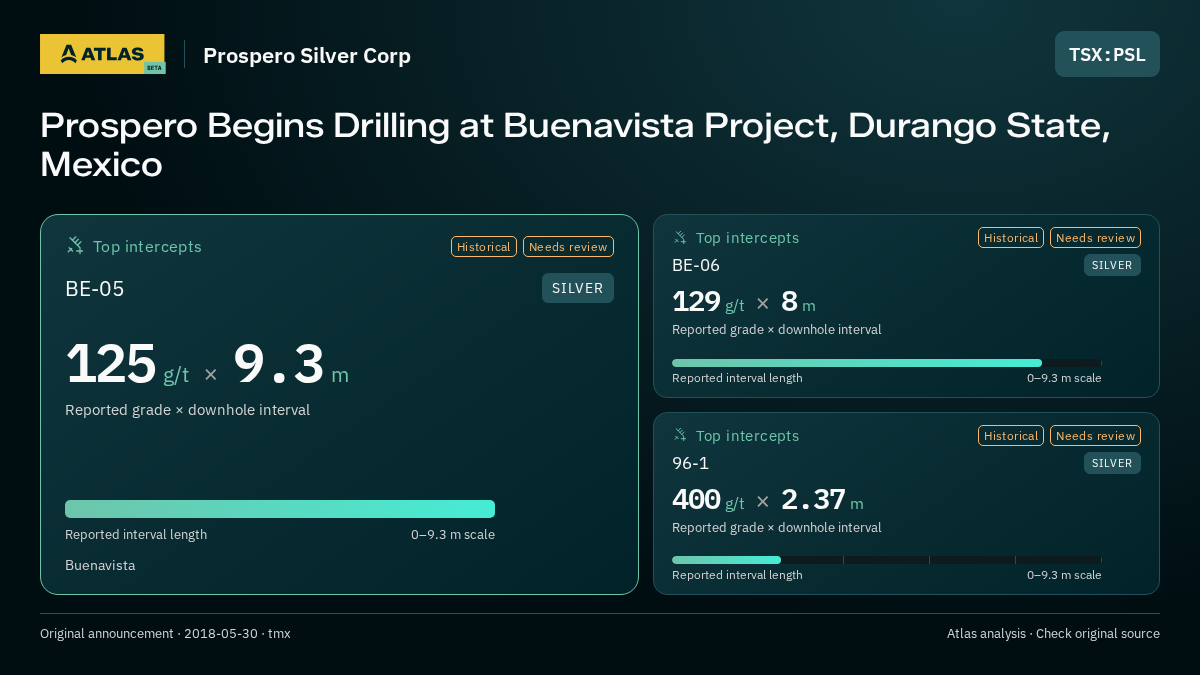Click the Original announcement 2018-05-30 tmx footer
Image resolution: width=1200 pixels, height=675 pixels.
click(x=165, y=634)
